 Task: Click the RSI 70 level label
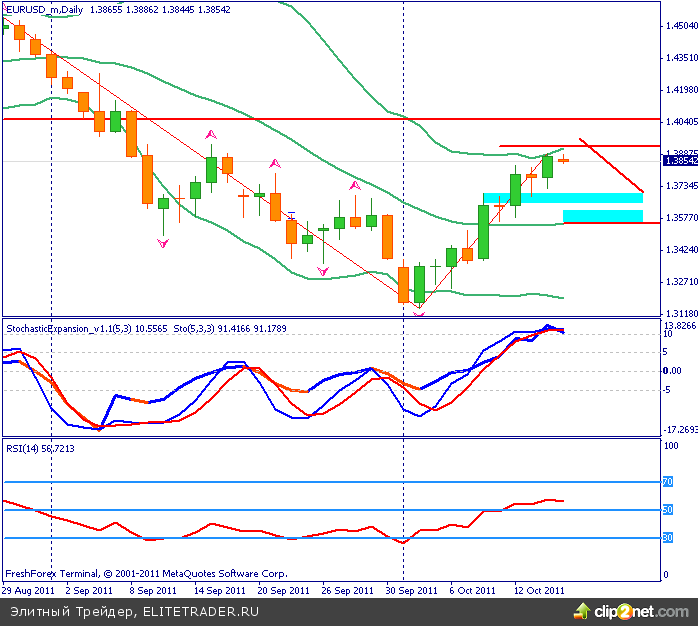667,482
